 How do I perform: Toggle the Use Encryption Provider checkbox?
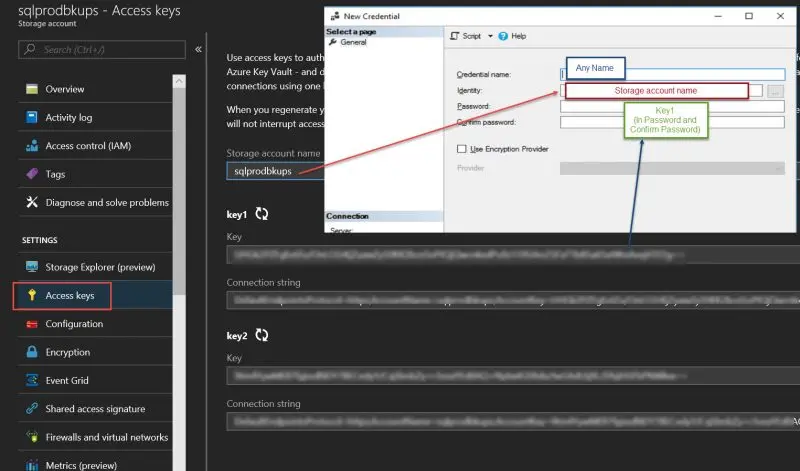462,149
